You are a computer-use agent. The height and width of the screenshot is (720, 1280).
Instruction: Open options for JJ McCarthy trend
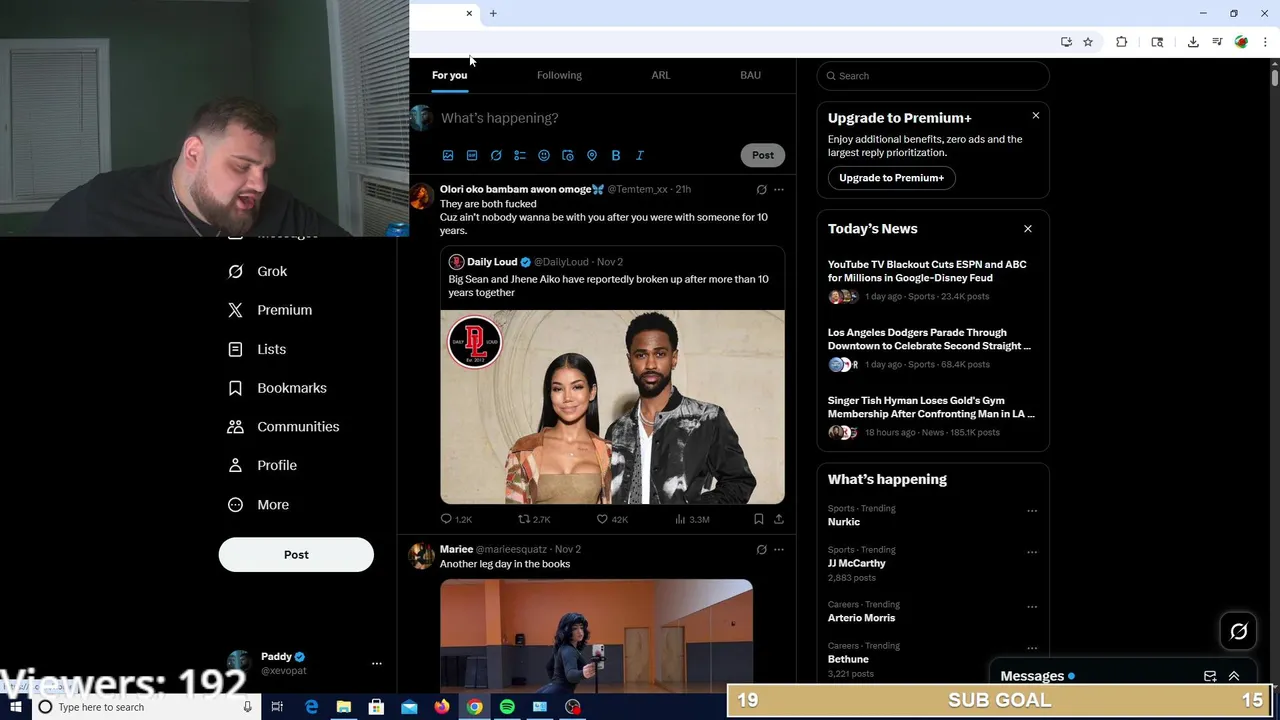(x=1031, y=552)
